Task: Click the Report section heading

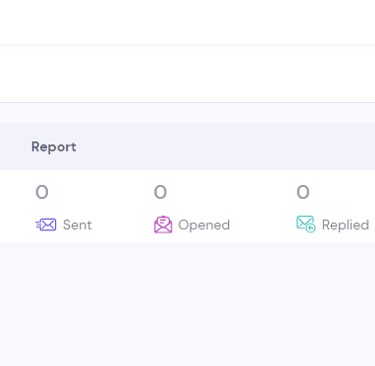Action: (x=54, y=147)
